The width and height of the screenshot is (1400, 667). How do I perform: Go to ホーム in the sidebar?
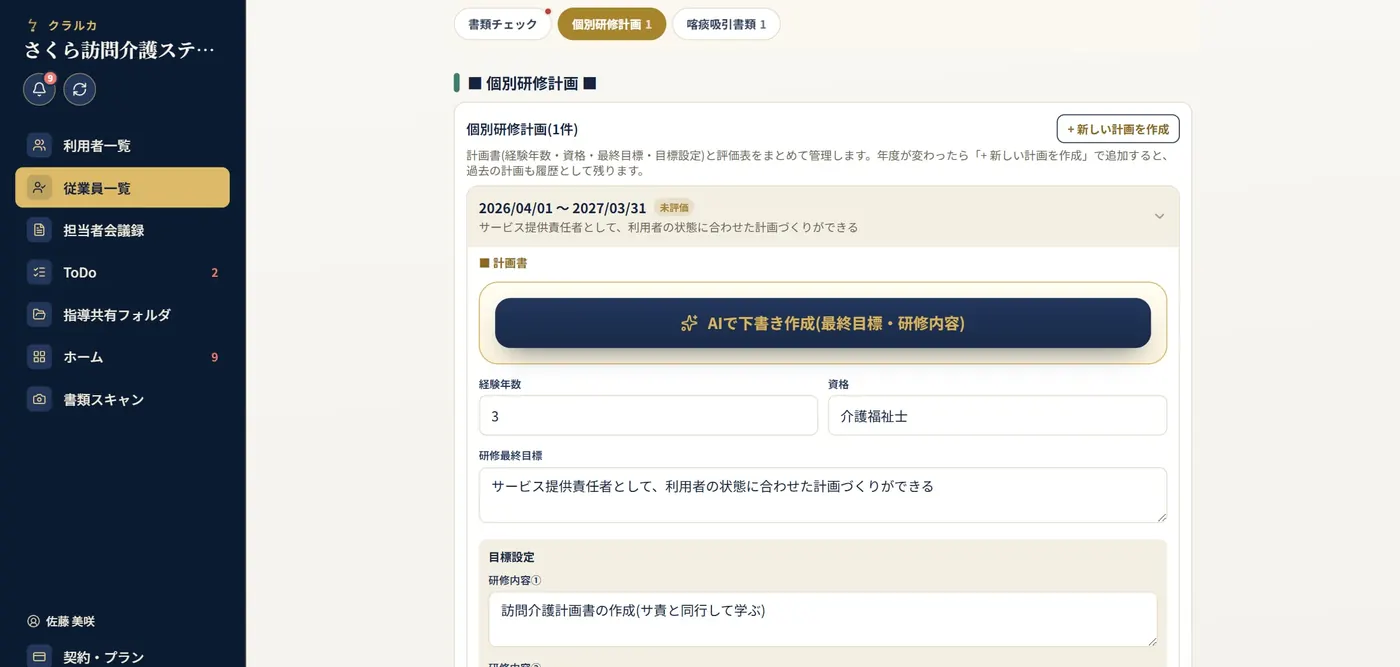click(x=122, y=357)
